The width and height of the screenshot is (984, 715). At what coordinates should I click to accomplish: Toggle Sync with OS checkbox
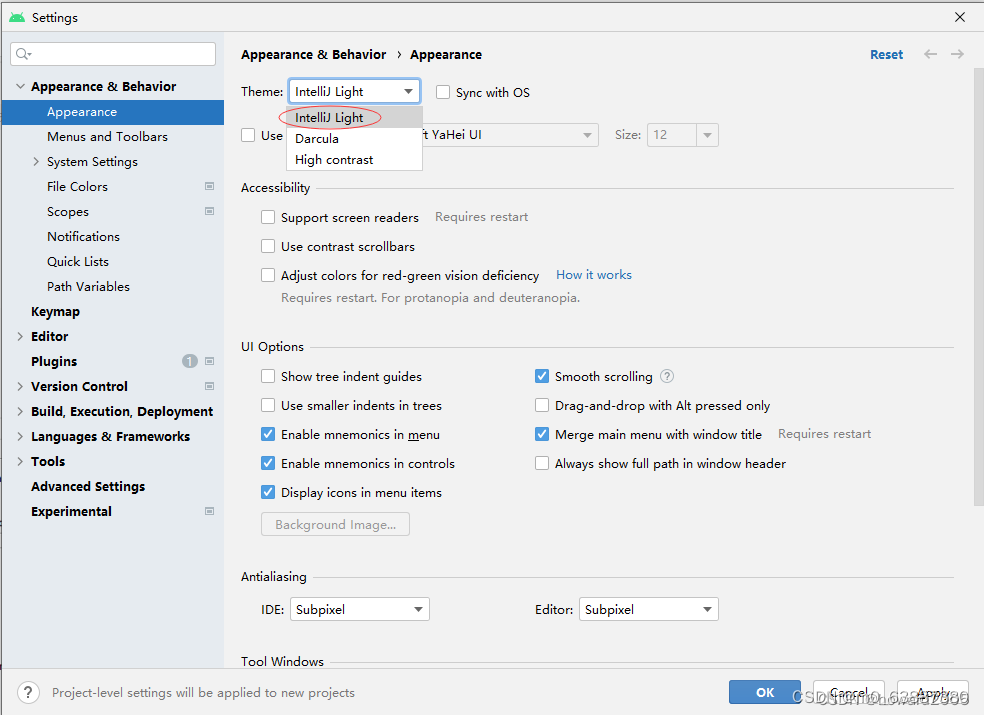coord(443,92)
